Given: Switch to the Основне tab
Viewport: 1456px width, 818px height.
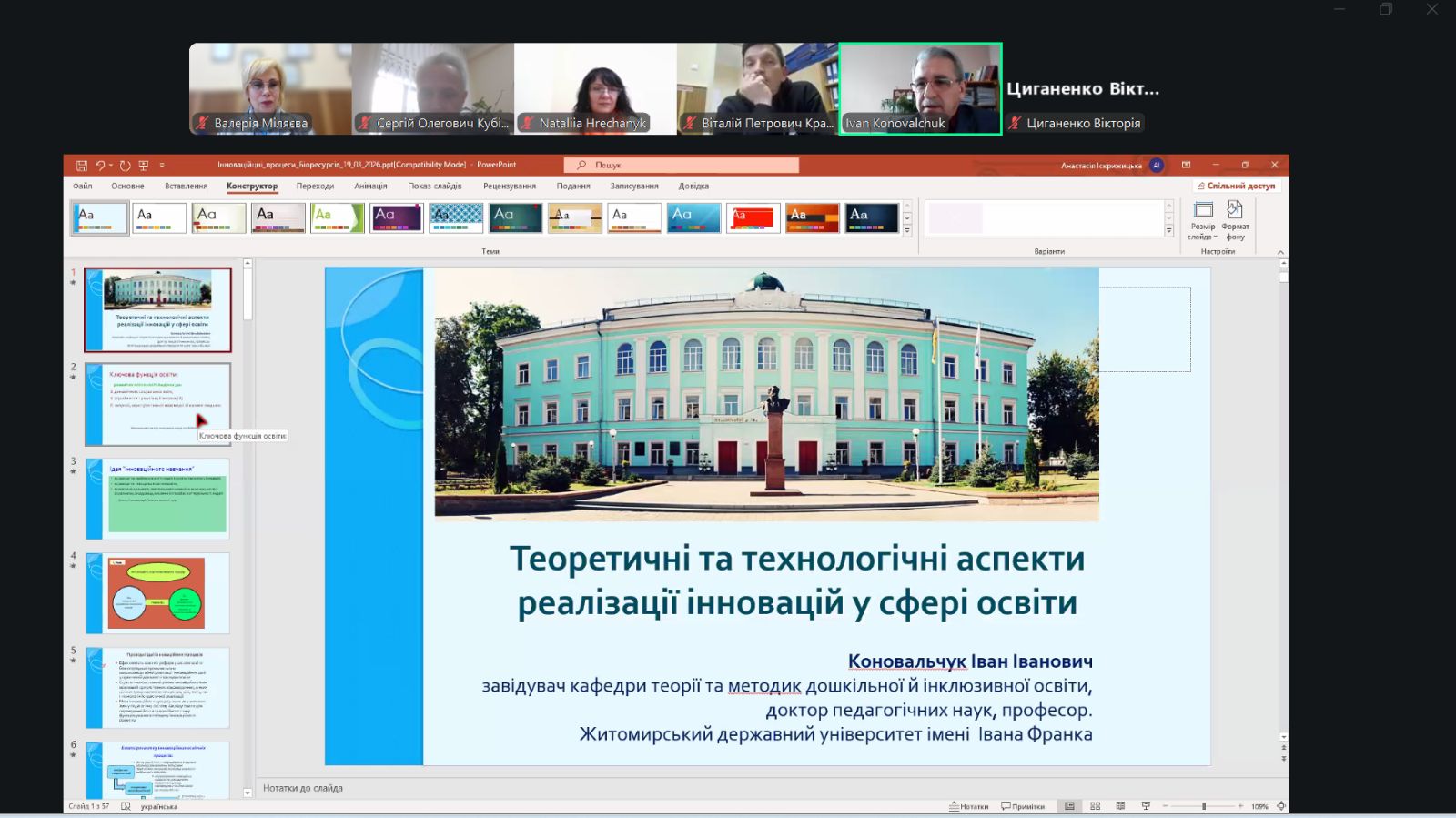Looking at the screenshot, I should click(x=127, y=186).
